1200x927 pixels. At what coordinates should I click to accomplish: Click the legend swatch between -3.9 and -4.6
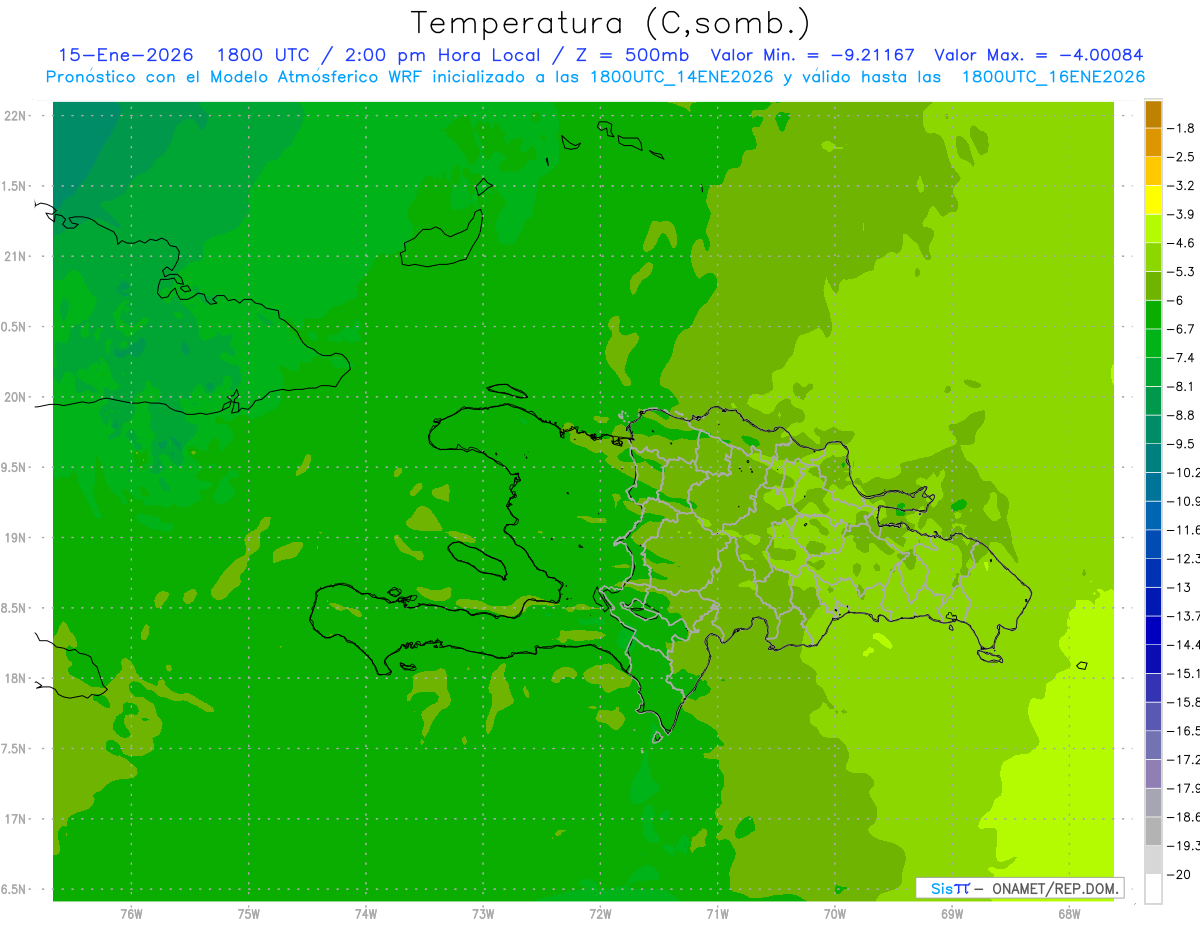(x=1153, y=229)
